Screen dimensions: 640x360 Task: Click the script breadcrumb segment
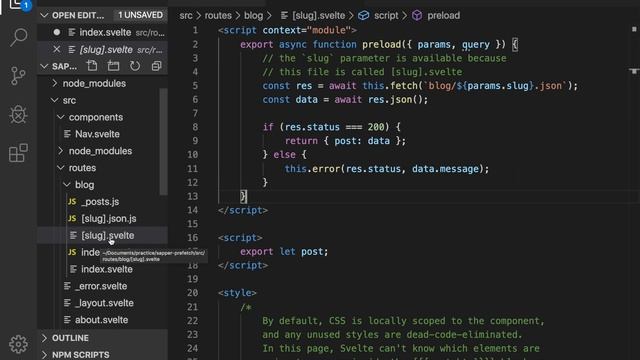[386, 16]
